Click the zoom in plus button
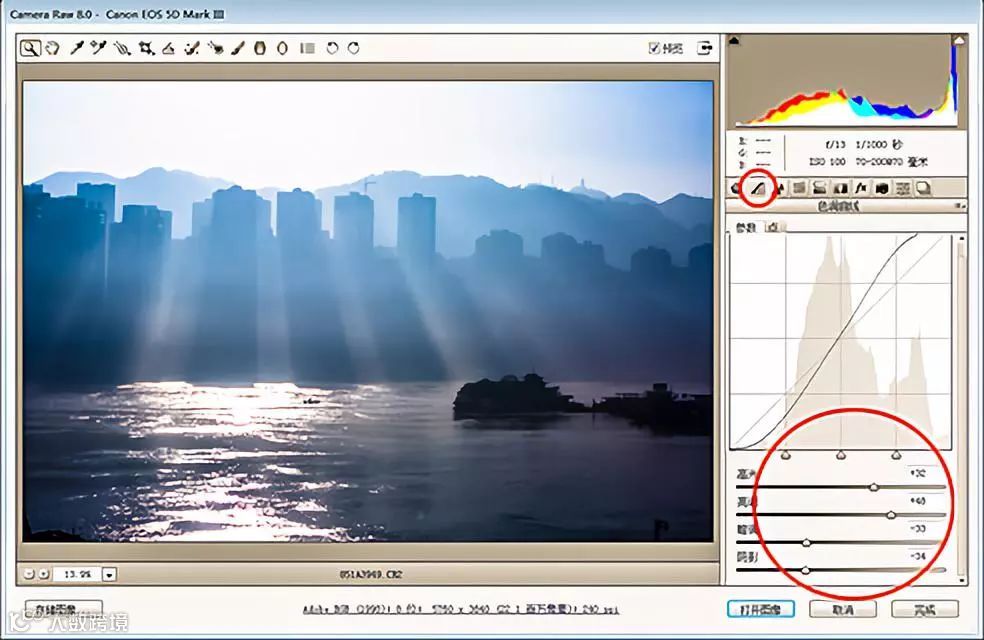Image resolution: width=984 pixels, height=640 pixels. pos(43,573)
